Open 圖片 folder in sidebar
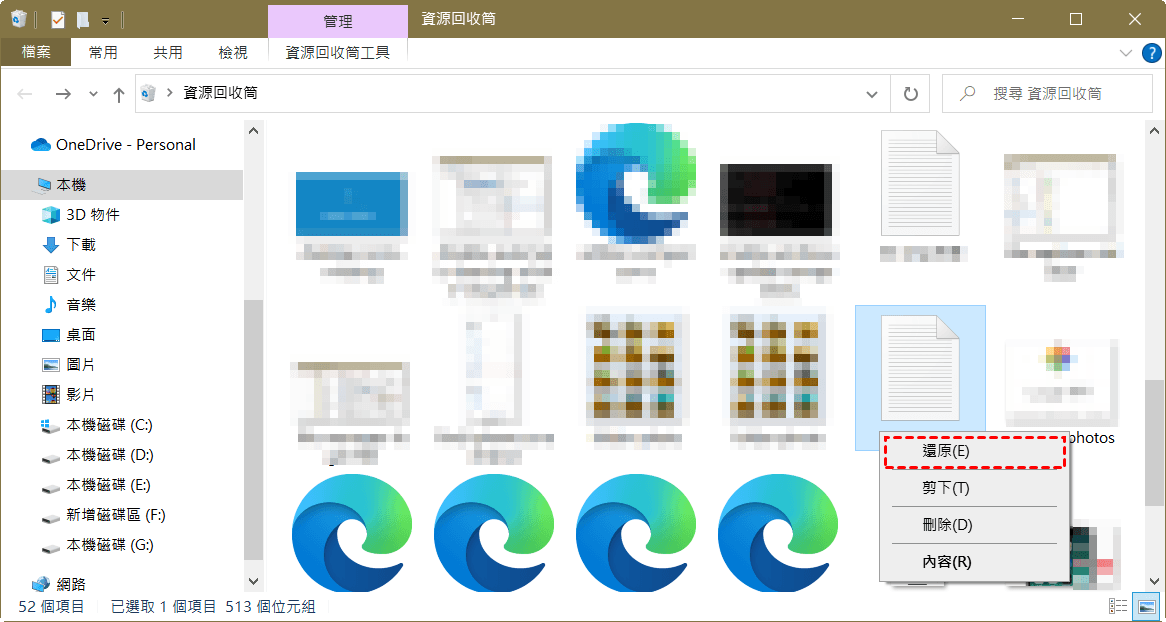 (x=68, y=365)
